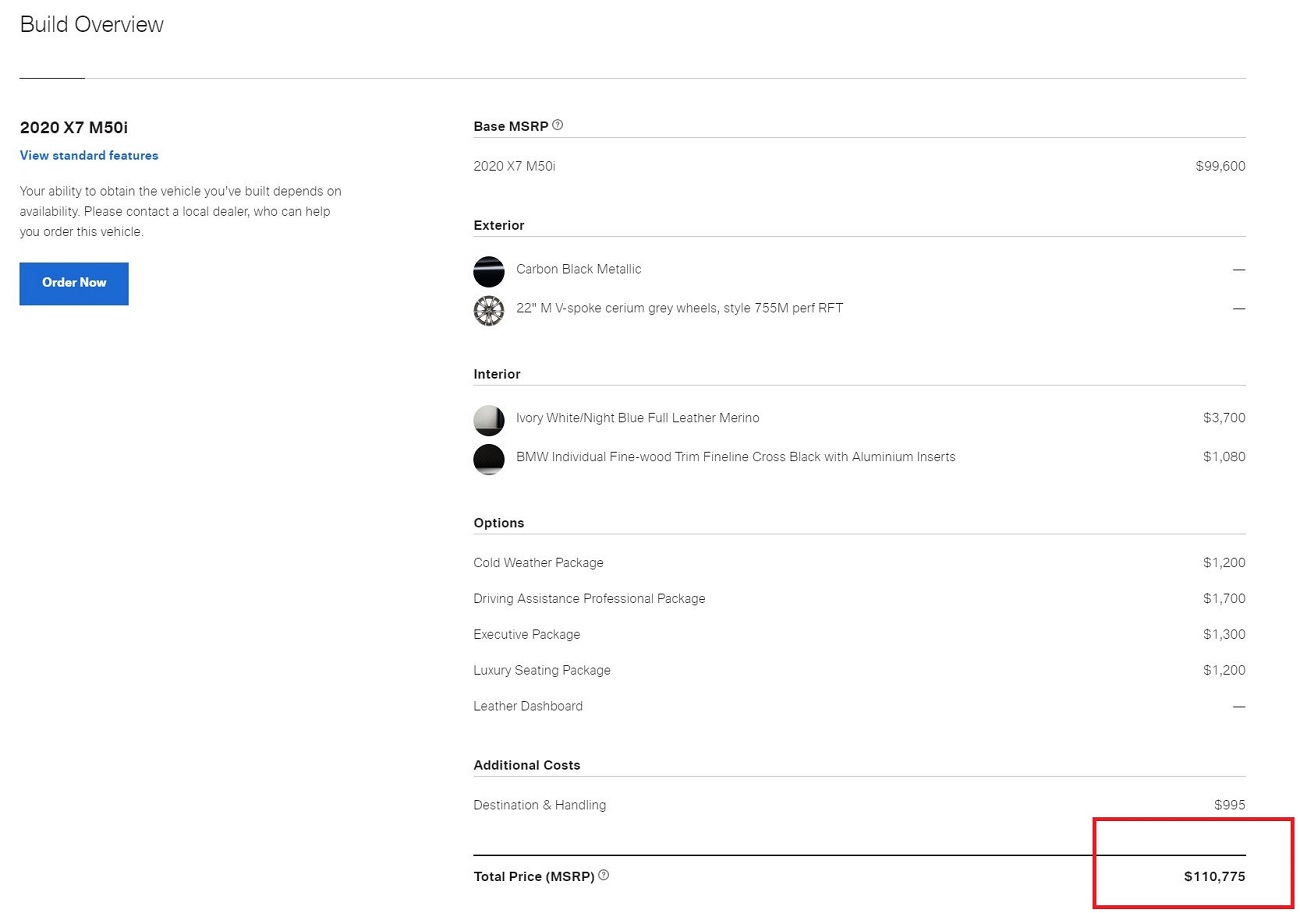Screen dimensions: 1300x913
Task: Click the Total Price info icon
Action: tap(604, 875)
